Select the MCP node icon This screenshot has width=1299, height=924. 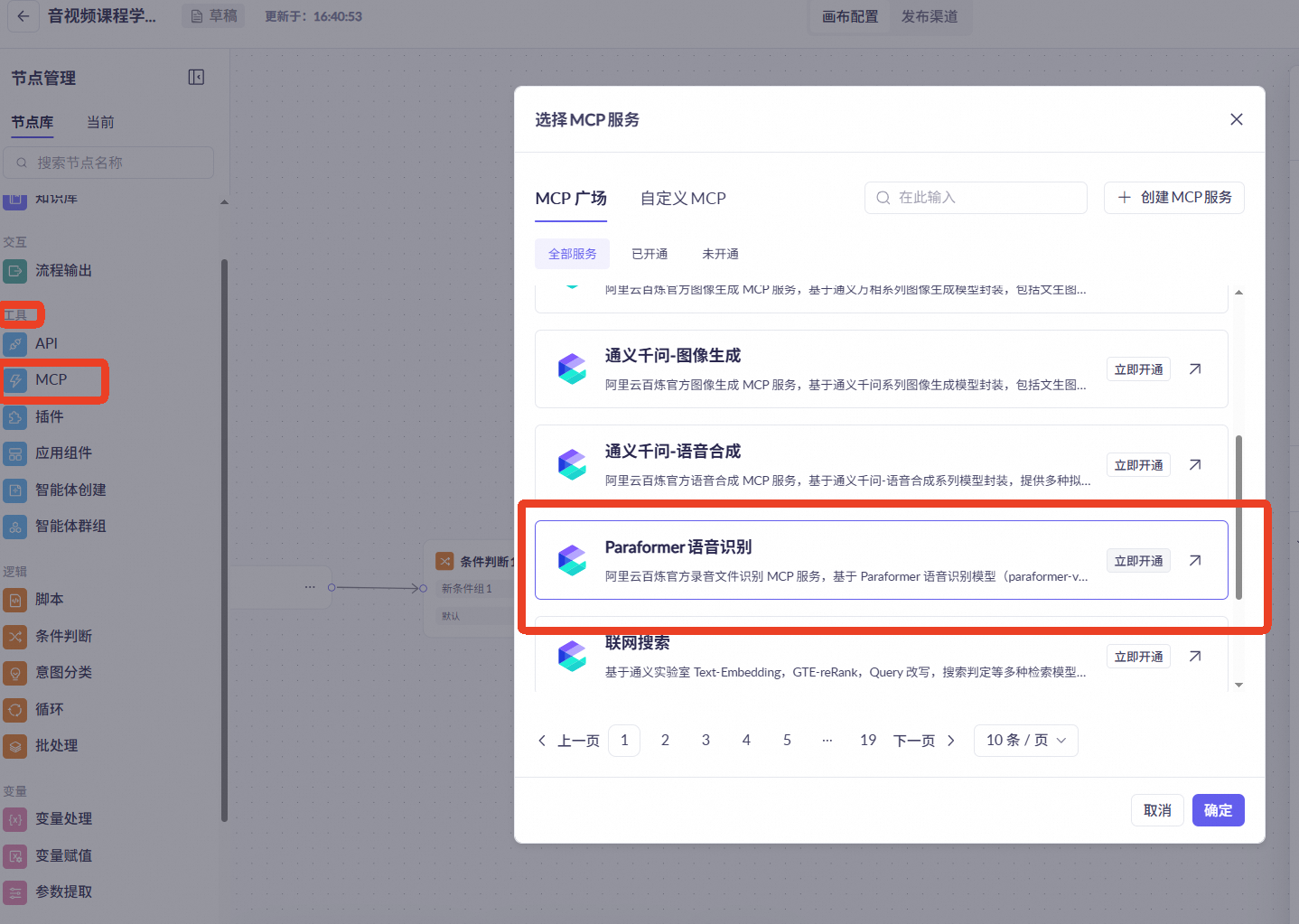(x=15, y=380)
